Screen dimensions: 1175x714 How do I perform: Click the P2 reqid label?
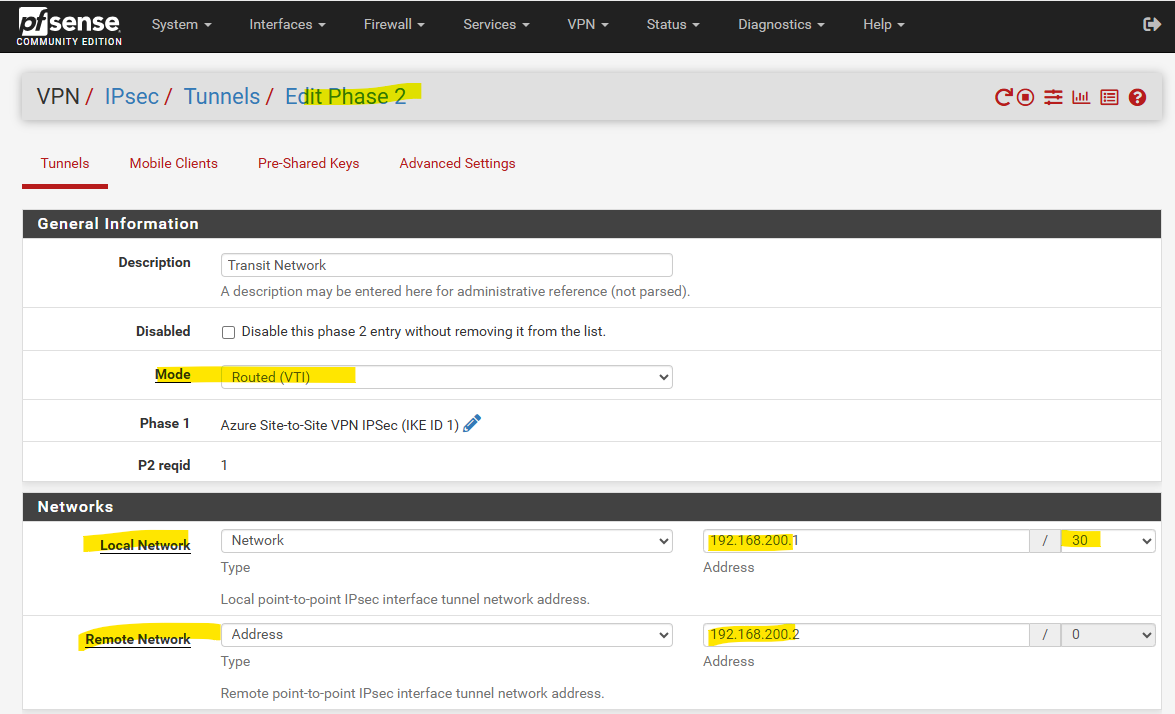coord(164,465)
